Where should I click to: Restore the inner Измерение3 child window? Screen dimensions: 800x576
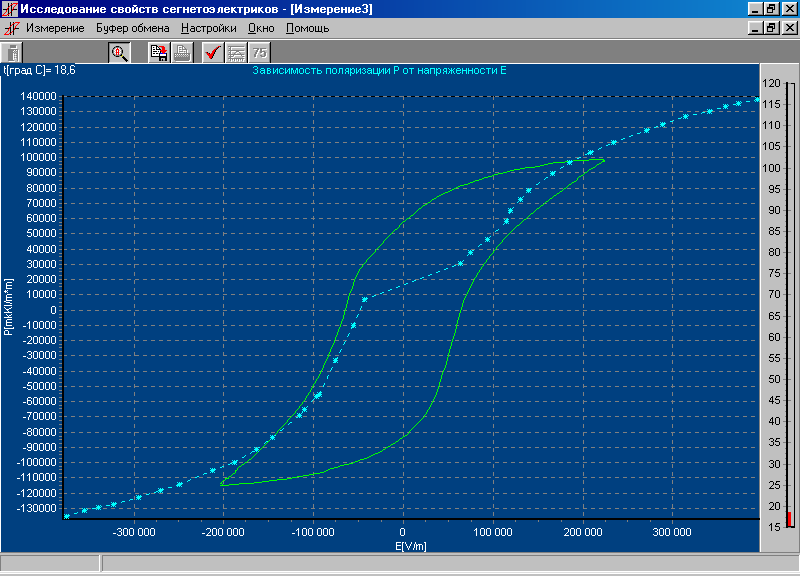click(x=771, y=28)
